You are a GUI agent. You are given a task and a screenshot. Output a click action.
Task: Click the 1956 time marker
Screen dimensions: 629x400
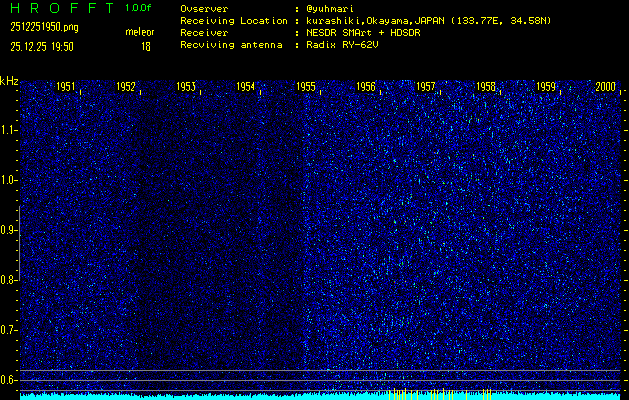(x=366, y=87)
